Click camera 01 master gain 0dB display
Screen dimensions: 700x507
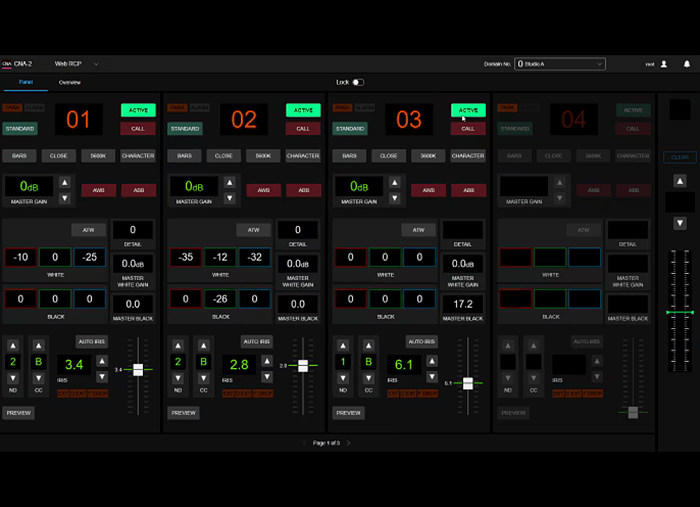29,186
